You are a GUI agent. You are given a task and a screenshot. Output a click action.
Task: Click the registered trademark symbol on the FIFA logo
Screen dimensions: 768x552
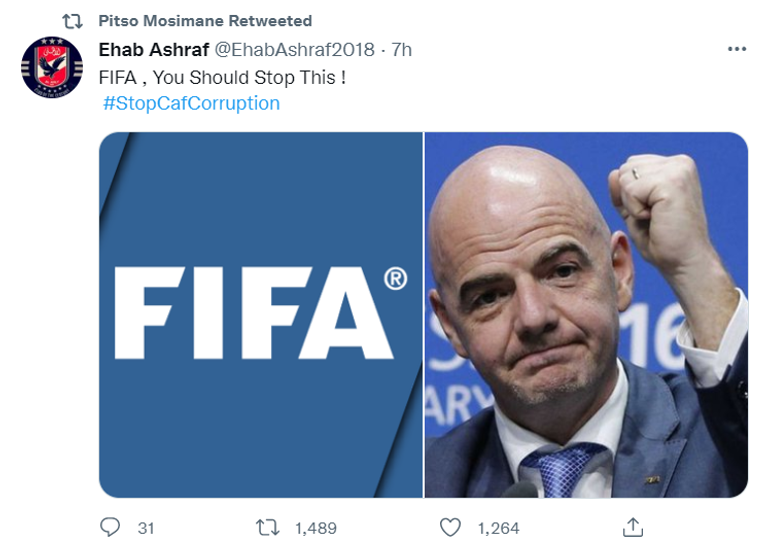coord(396,280)
